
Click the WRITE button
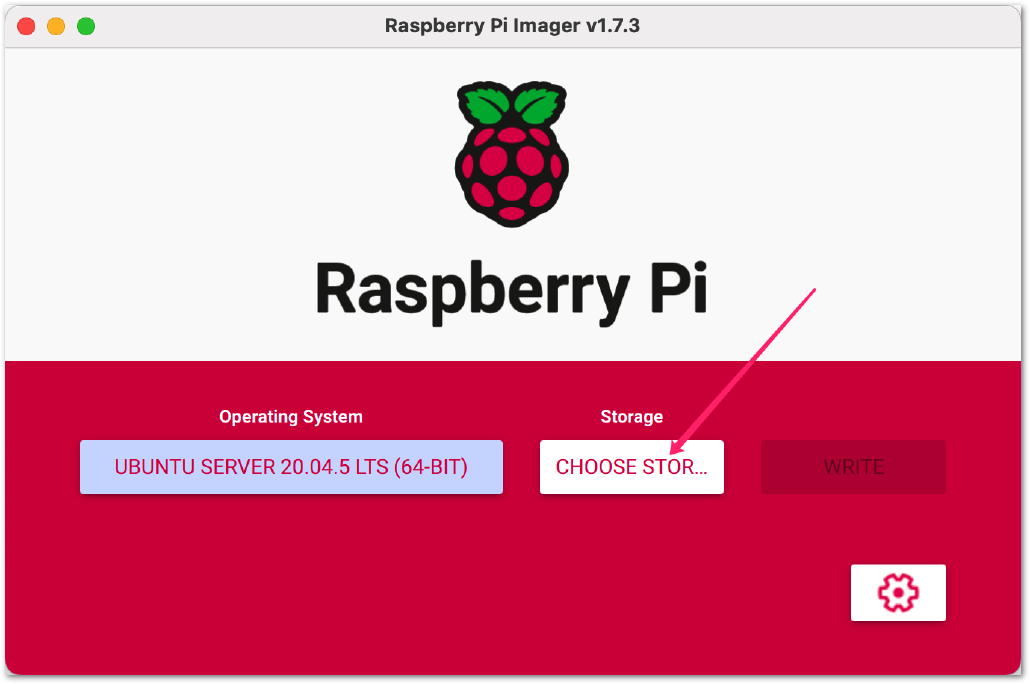[853, 467]
